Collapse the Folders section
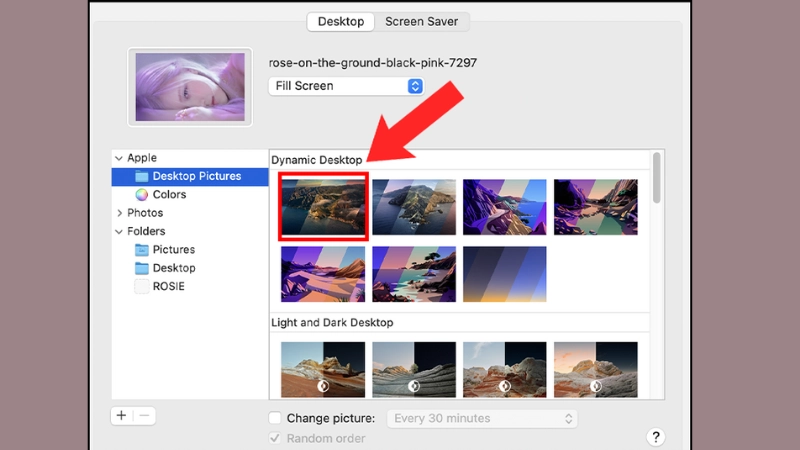This screenshot has width=800, height=450. coord(119,232)
